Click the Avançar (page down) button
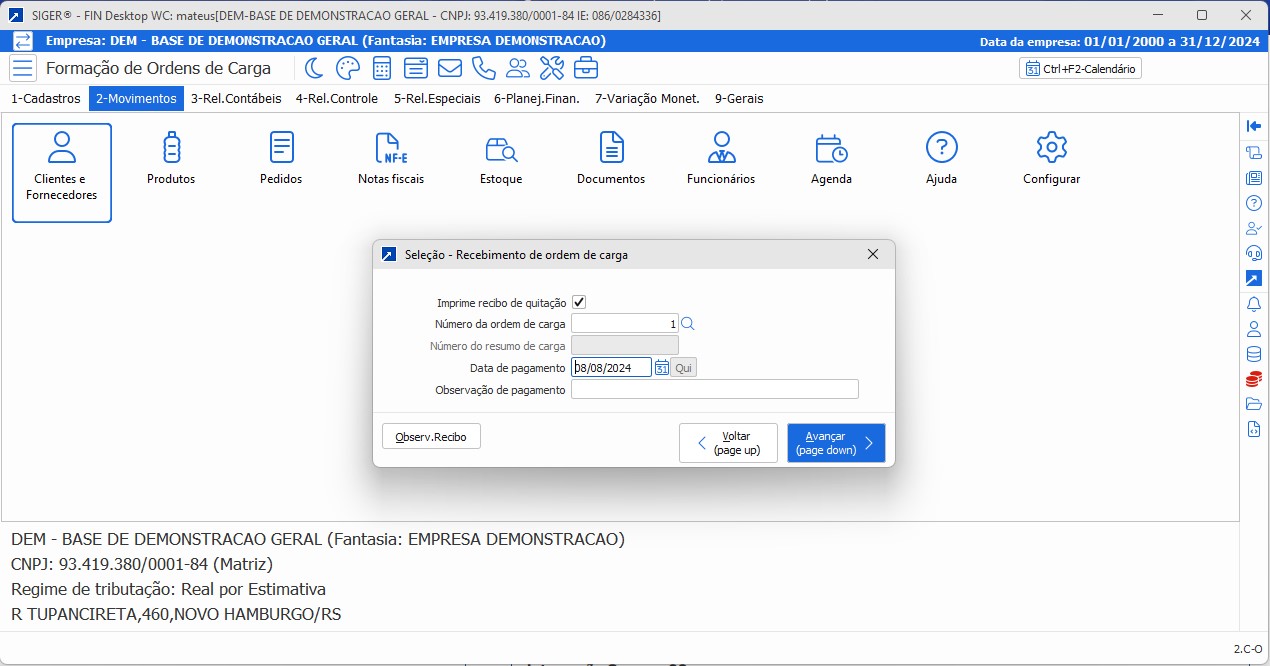Screen dimensions: 1270x666 [x=836, y=442]
